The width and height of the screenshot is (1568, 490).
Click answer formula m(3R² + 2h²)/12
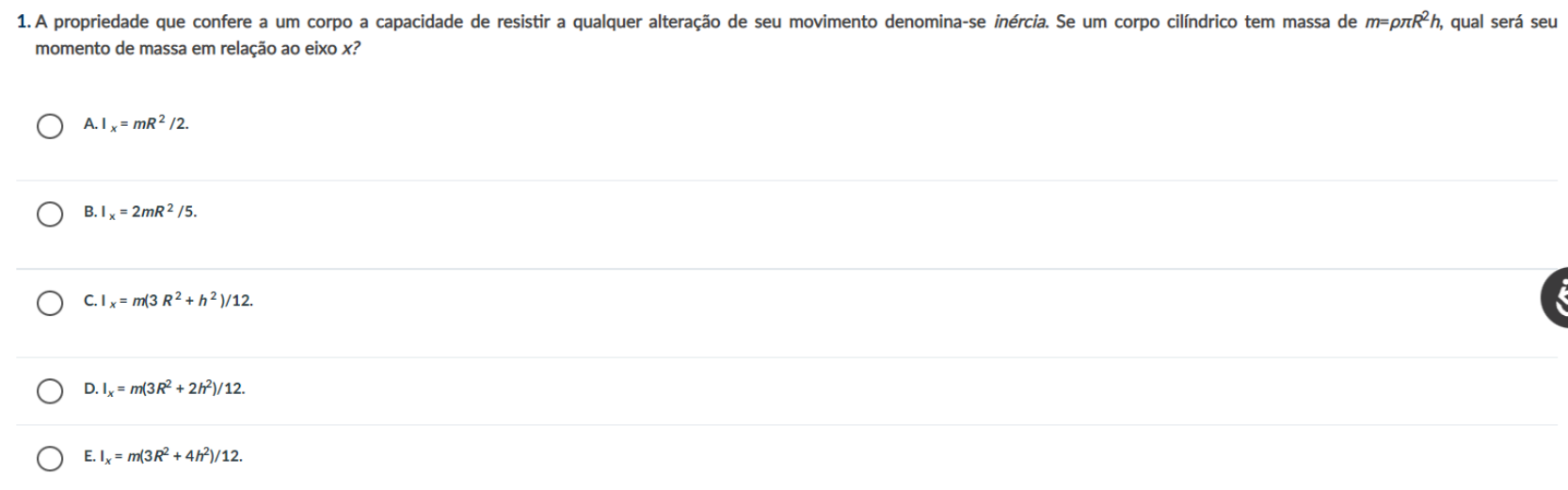(184, 389)
